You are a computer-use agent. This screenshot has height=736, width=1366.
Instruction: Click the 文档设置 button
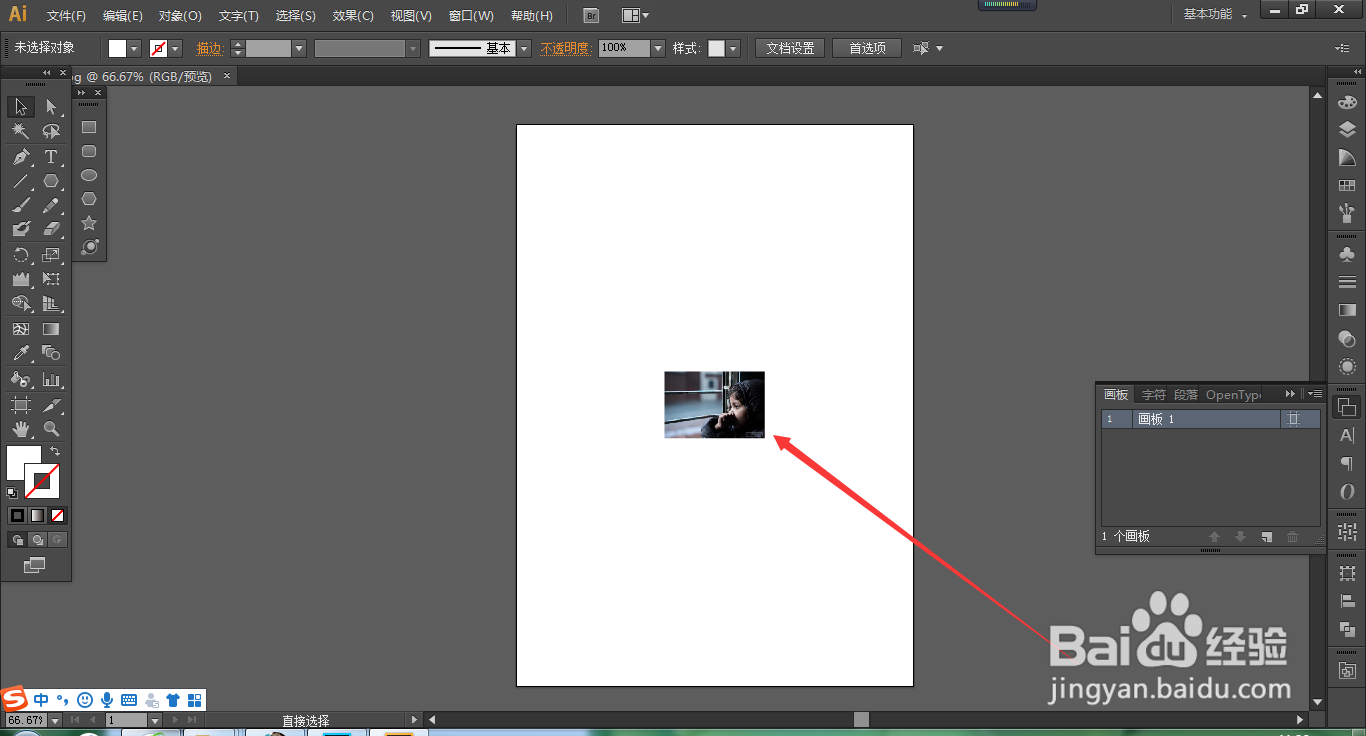coord(790,48)
